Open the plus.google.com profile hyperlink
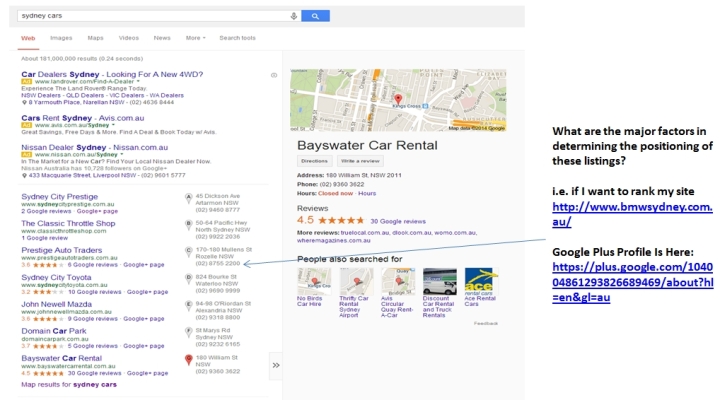This screenshot has width=720, height=405. (633, 282)
